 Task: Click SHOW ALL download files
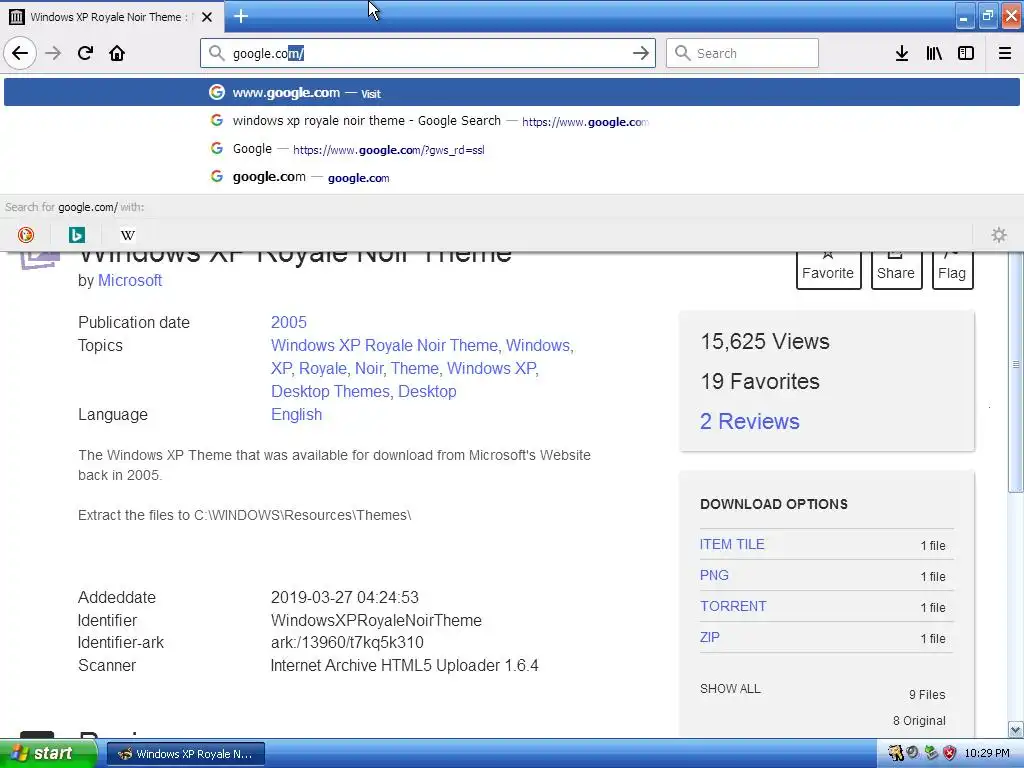point(730,688)
